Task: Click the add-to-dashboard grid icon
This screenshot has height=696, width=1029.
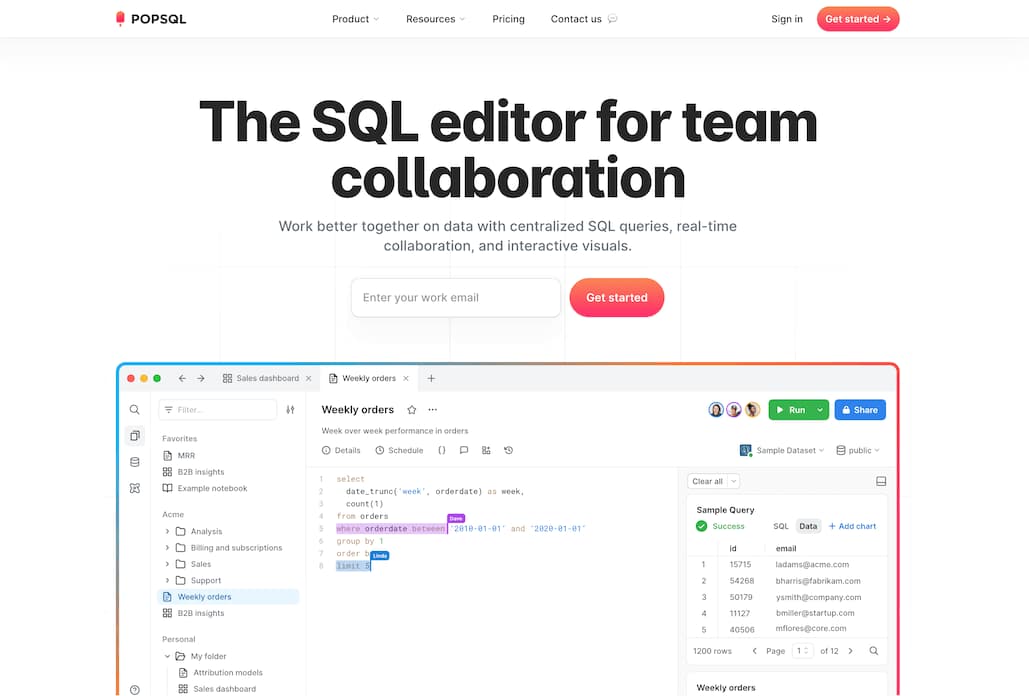Action: click(486, 451)
